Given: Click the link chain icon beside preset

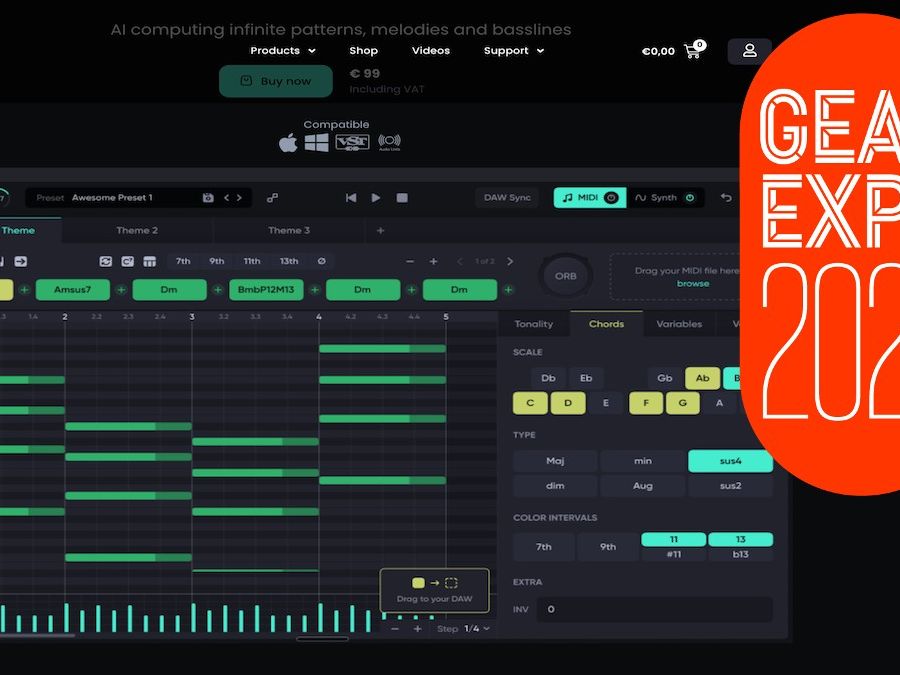Looking at the screenshot, I should click(273, 197).
